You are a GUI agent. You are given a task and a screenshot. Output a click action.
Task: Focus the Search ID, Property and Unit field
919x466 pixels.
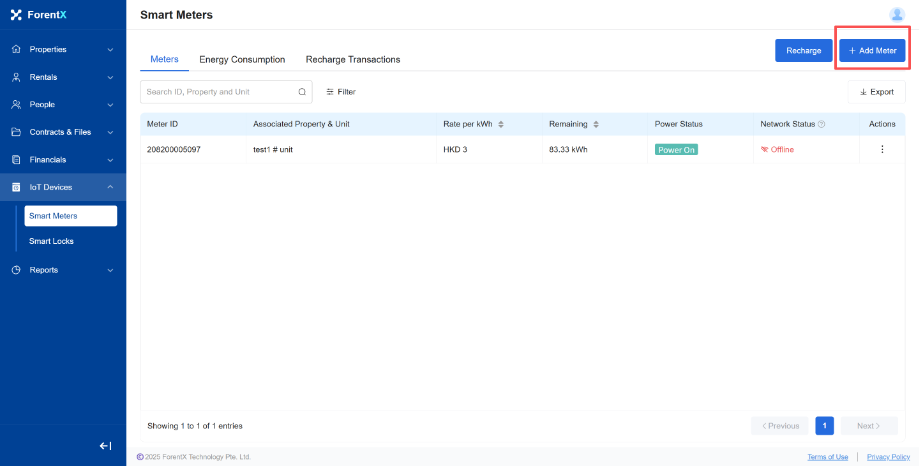220,92
